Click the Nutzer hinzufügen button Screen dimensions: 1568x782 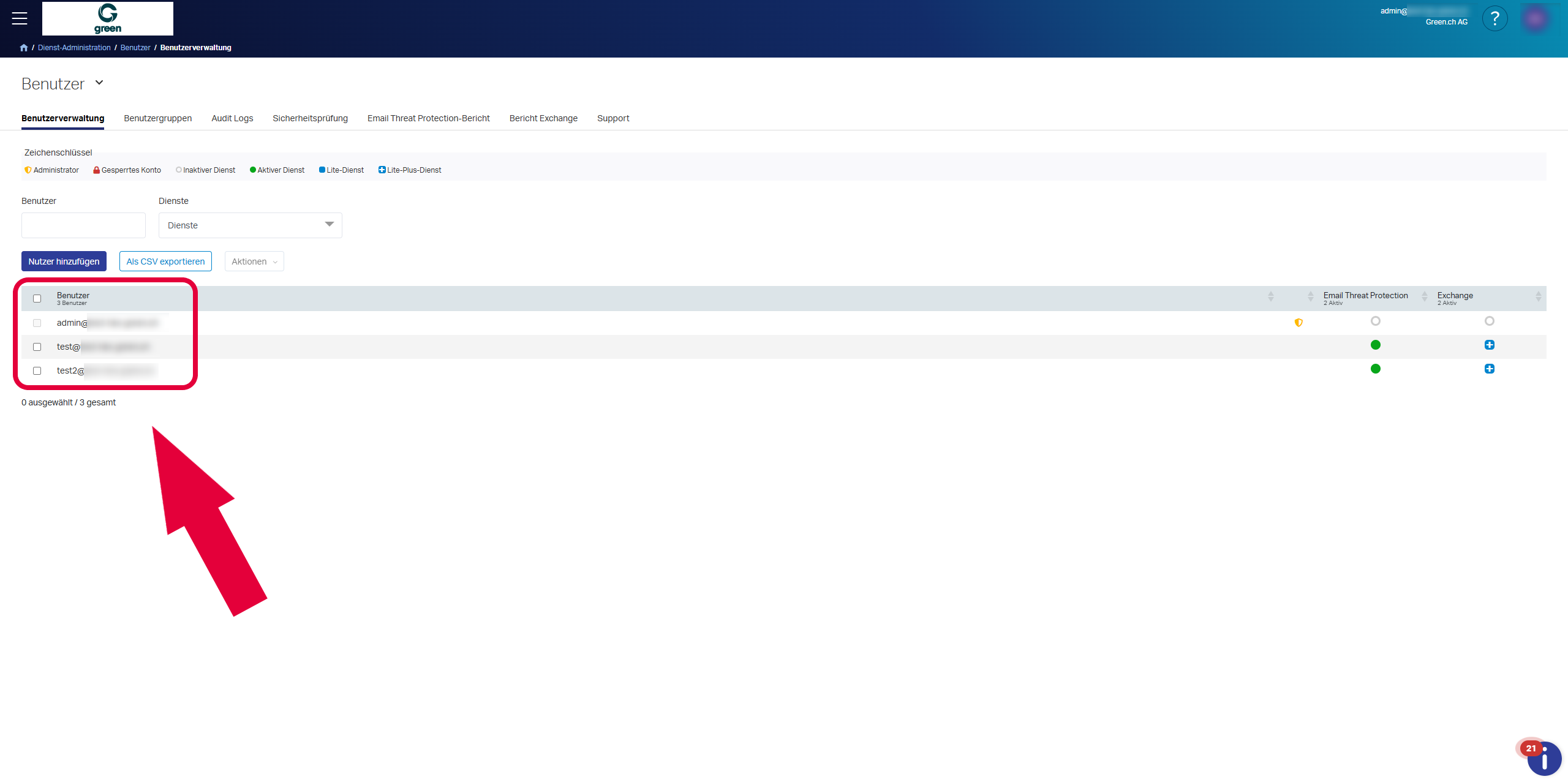click(x=64, y=261)
